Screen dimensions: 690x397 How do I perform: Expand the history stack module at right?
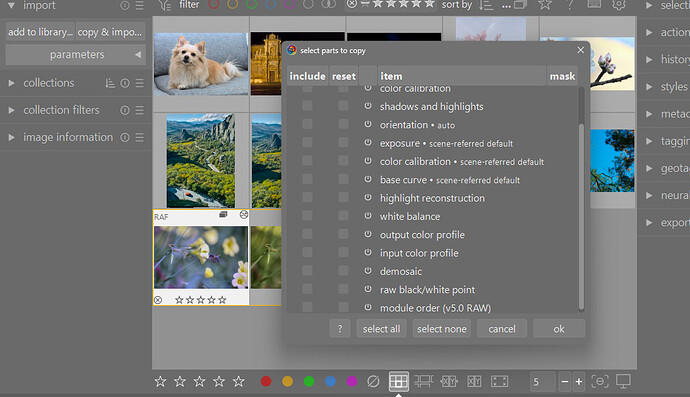coord(649,59)
